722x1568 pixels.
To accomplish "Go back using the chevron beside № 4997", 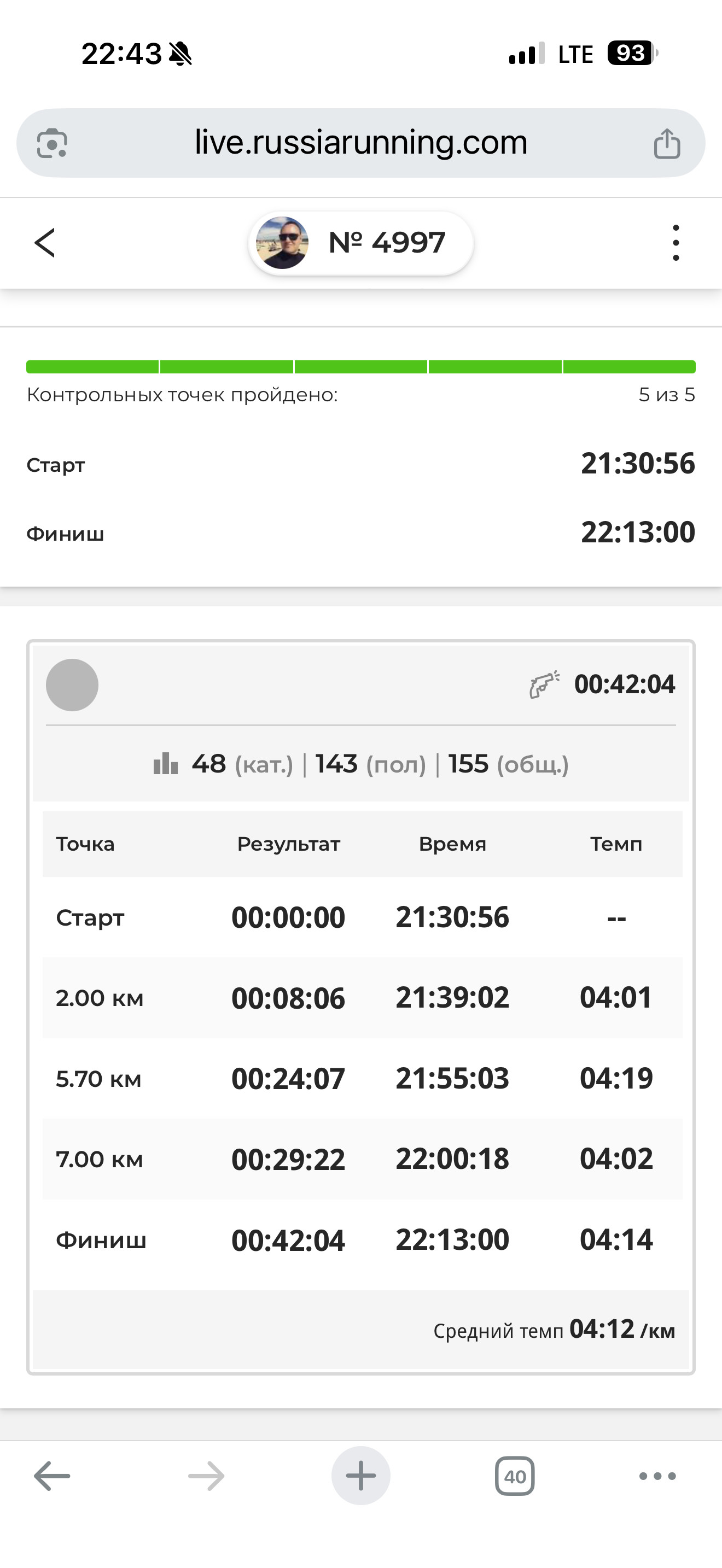I will pos(44,243).
